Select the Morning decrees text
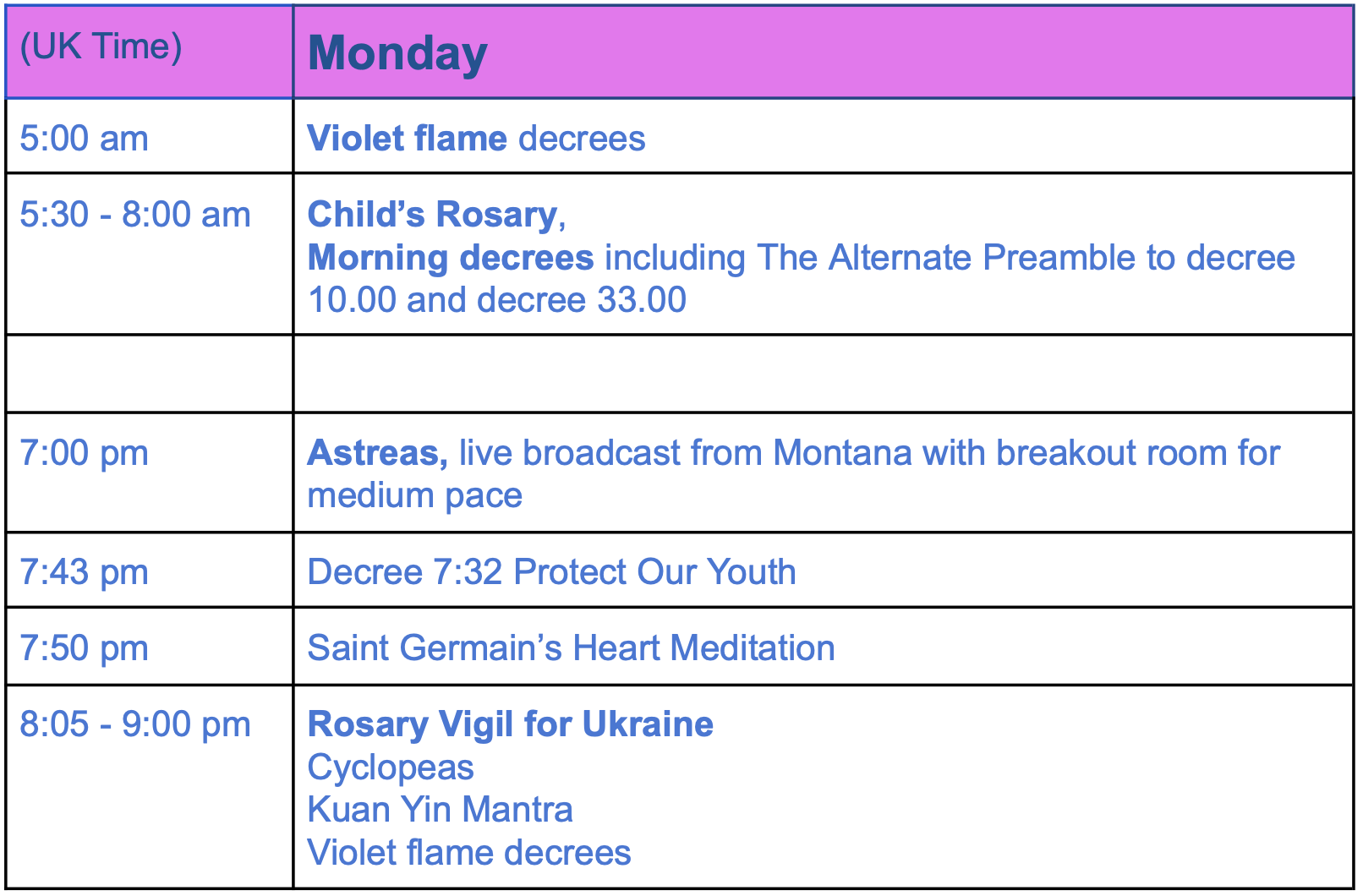The width and height of the screenshot is (1363, 896). pyautogui.click(x=451, y=257)
